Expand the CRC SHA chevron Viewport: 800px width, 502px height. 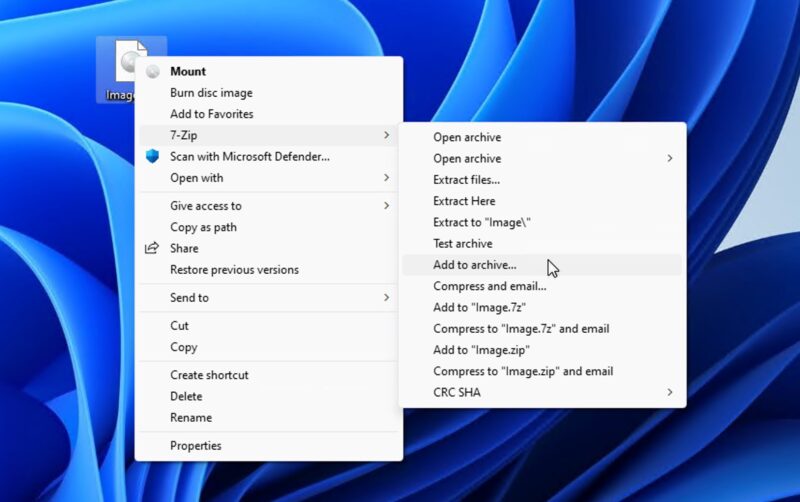tap(670, 392)
